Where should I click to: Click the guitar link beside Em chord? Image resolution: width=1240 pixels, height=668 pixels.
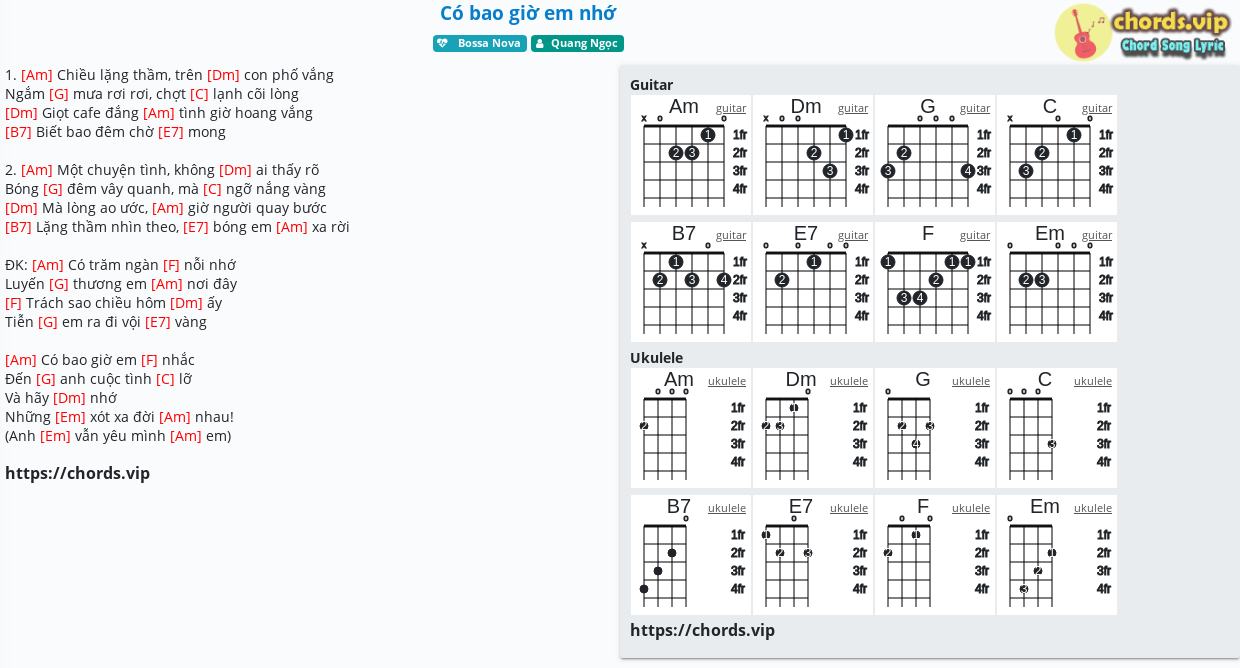[1097, 235]
